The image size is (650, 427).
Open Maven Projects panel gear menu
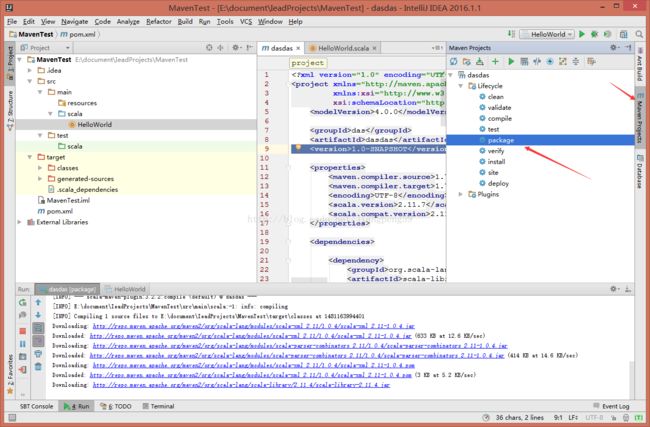click(x=614, y=48)
